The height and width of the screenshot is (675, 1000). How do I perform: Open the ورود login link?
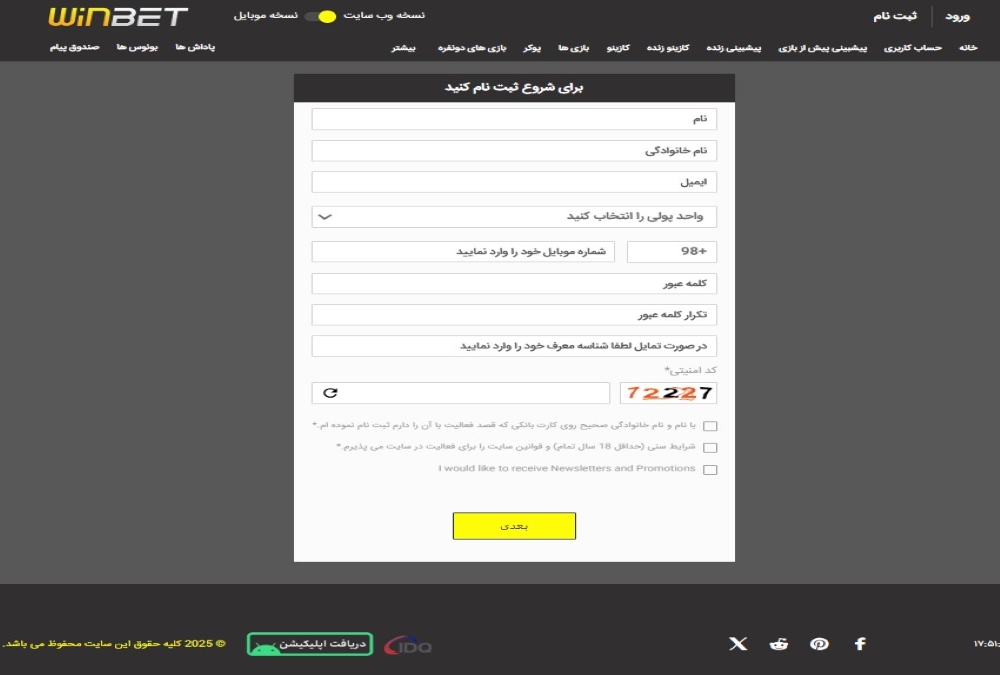click(957, 17)
